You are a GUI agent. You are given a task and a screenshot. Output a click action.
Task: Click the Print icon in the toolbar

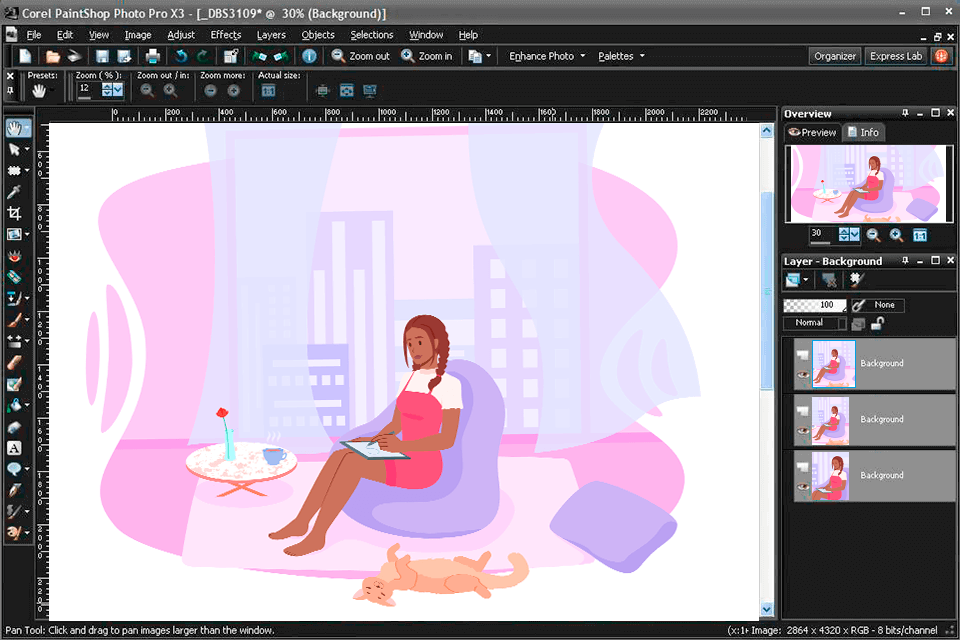tap(153, 56)
